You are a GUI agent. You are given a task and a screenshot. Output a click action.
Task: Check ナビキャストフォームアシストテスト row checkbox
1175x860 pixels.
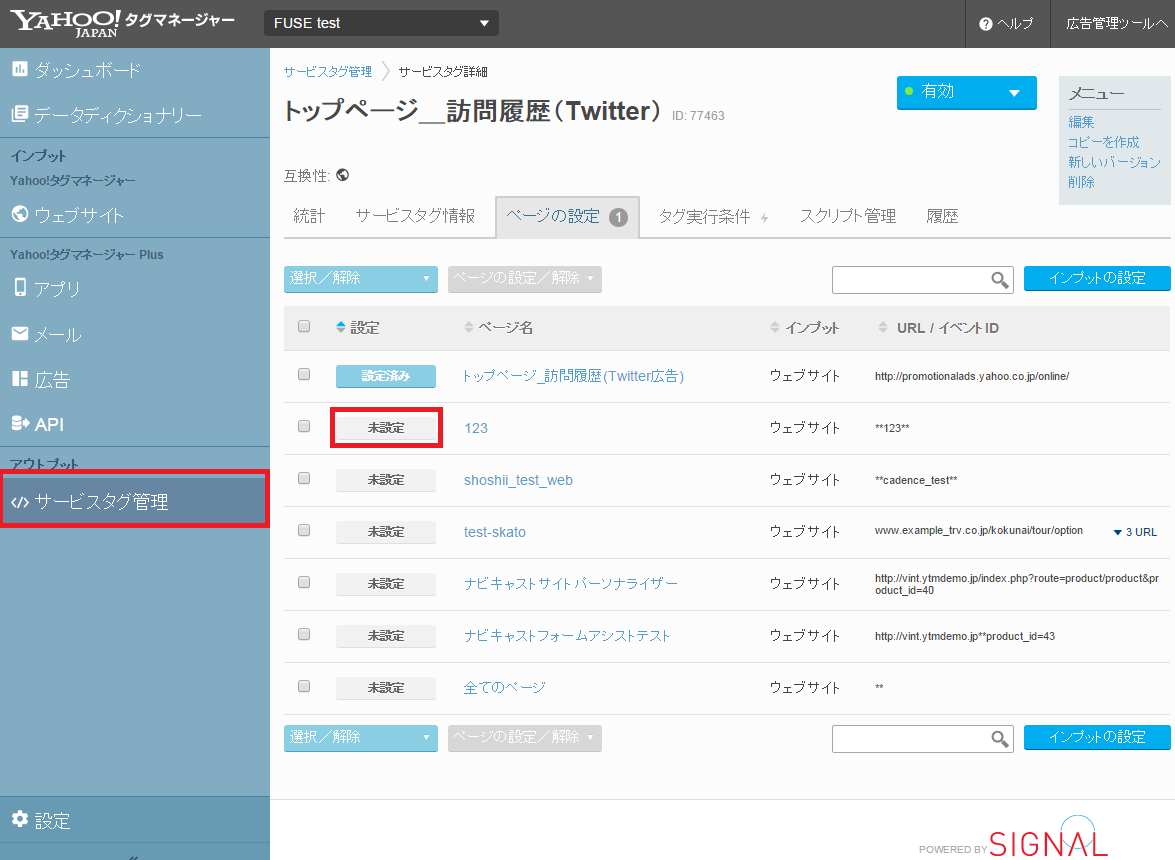303,634
